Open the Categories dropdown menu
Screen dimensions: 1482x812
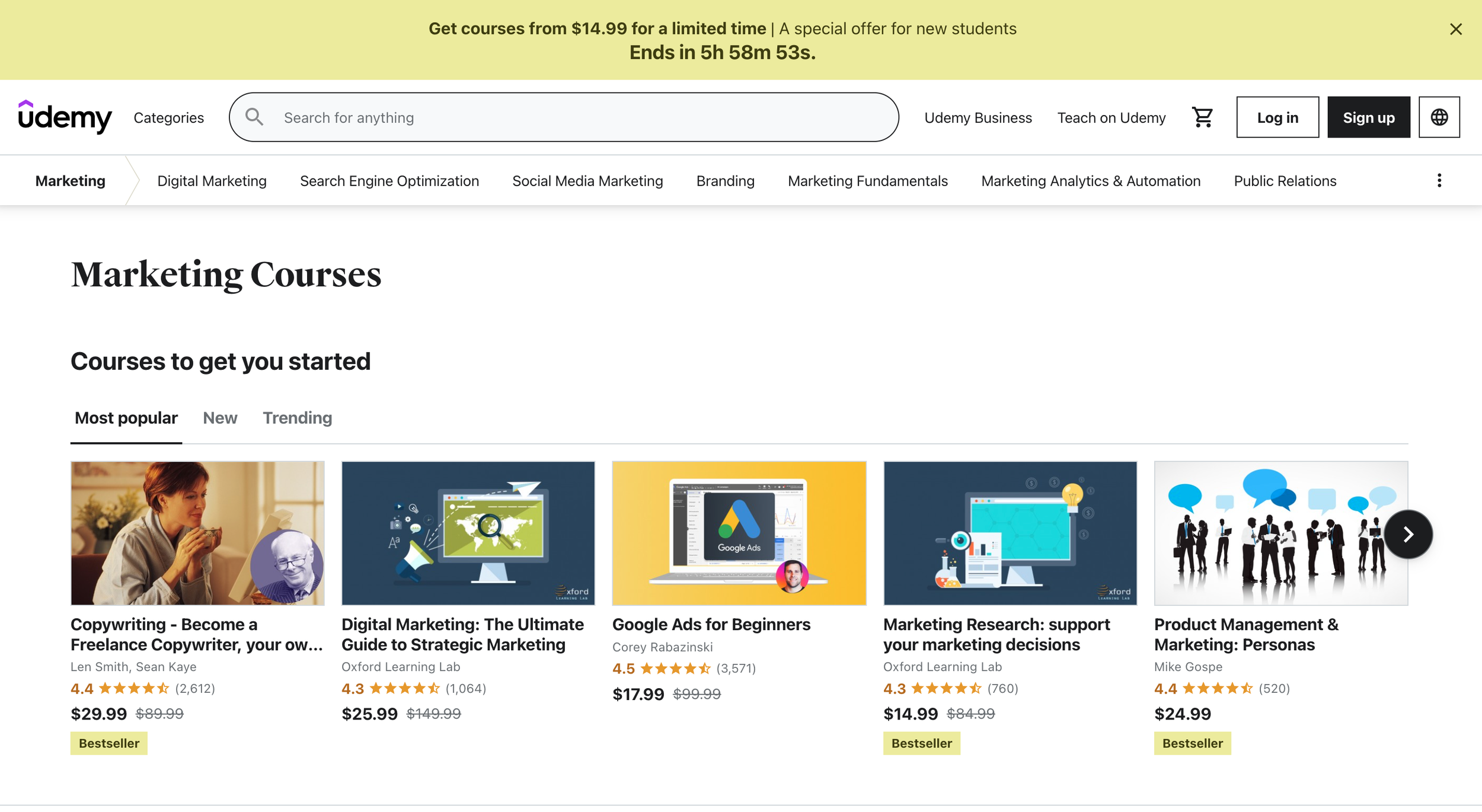[168, 118]
